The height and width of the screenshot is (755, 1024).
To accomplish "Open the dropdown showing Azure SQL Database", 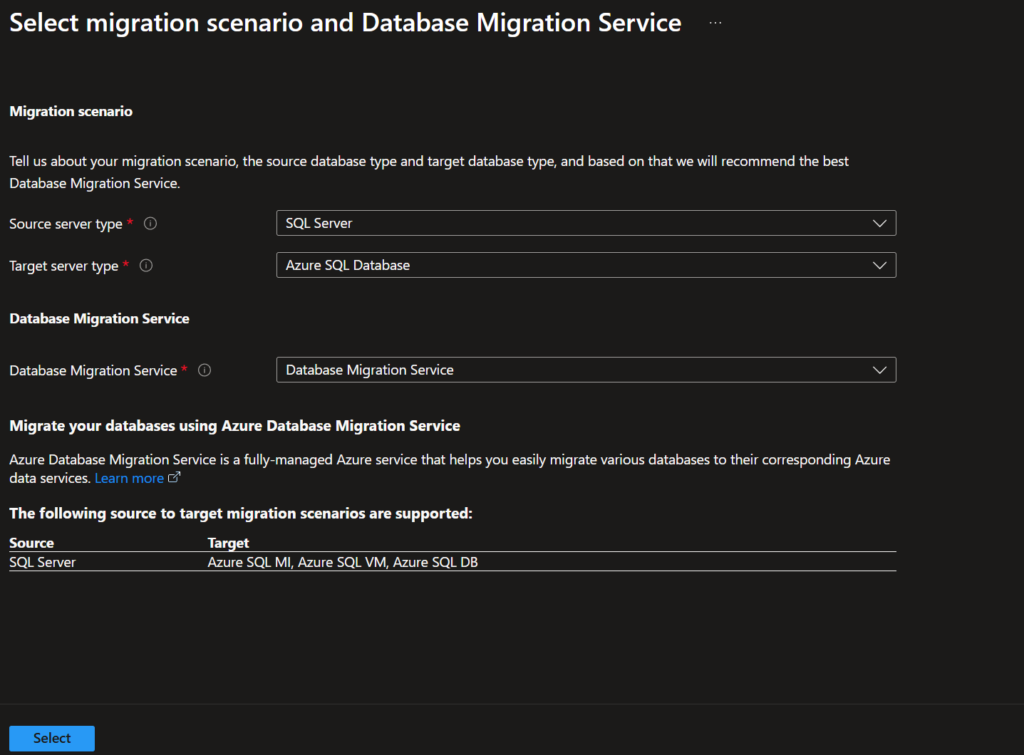I will click(585, 265).
